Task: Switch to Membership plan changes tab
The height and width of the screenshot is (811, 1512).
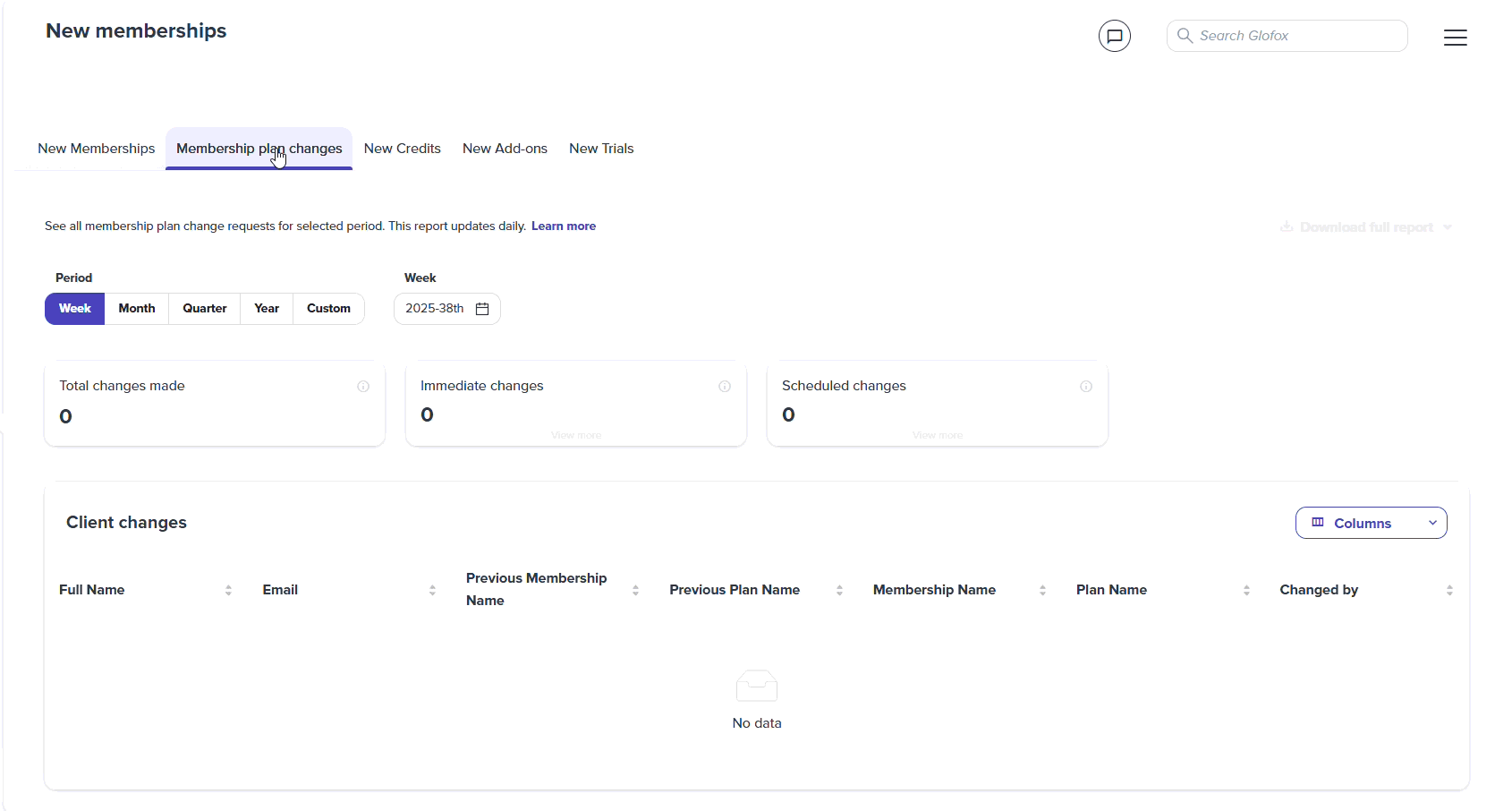Action: (259, 149)
